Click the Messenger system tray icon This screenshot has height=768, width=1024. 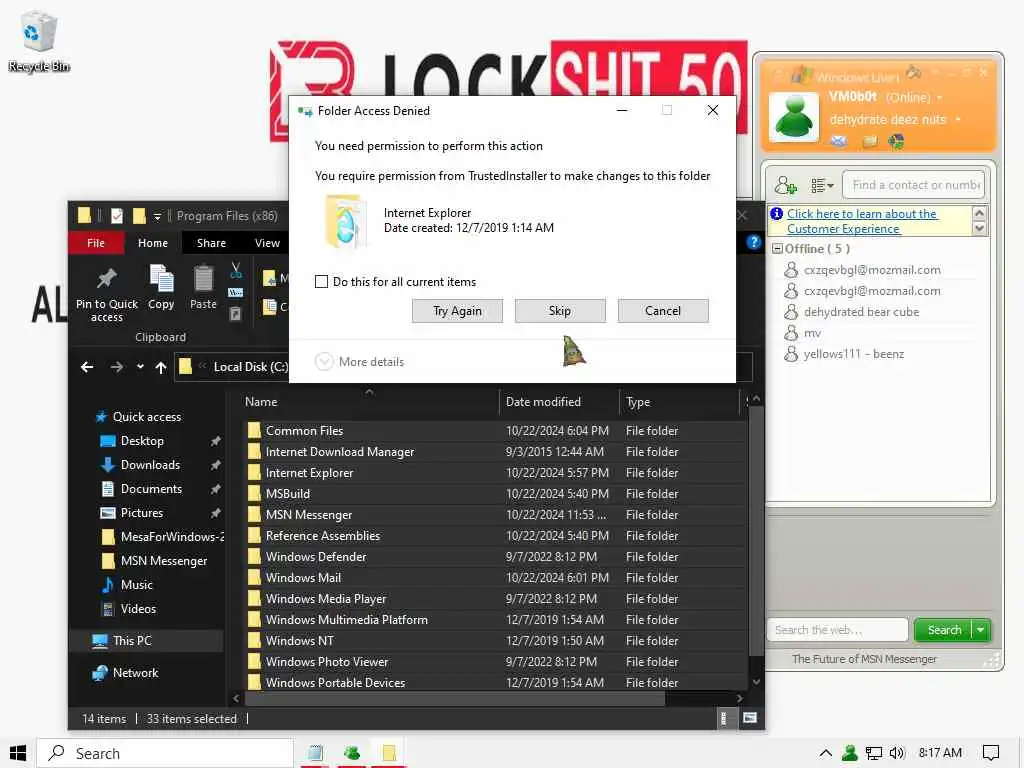pyautogui.click(x=850, y=753)
